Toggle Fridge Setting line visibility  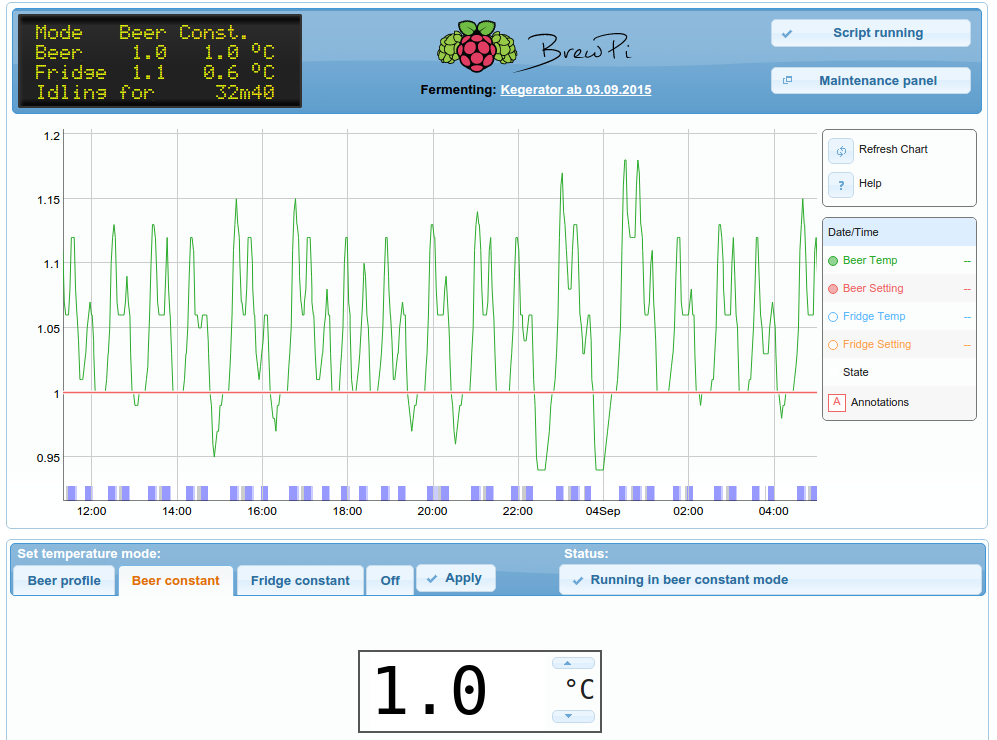click(899, 345)
